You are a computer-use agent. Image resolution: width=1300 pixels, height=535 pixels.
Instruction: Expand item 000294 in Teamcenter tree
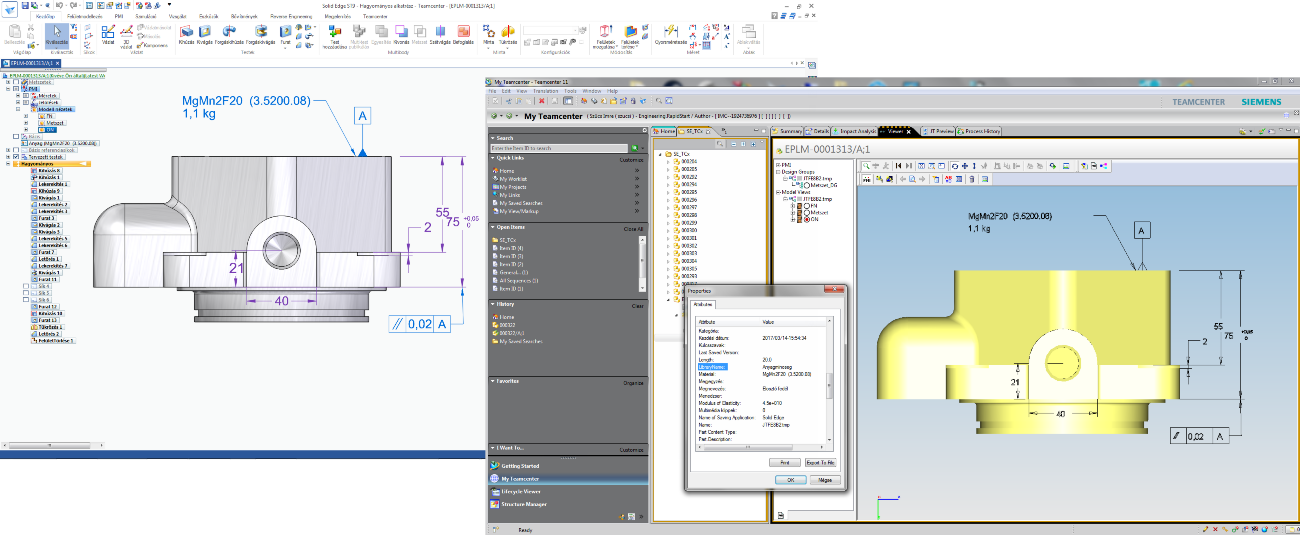(668, 183)
